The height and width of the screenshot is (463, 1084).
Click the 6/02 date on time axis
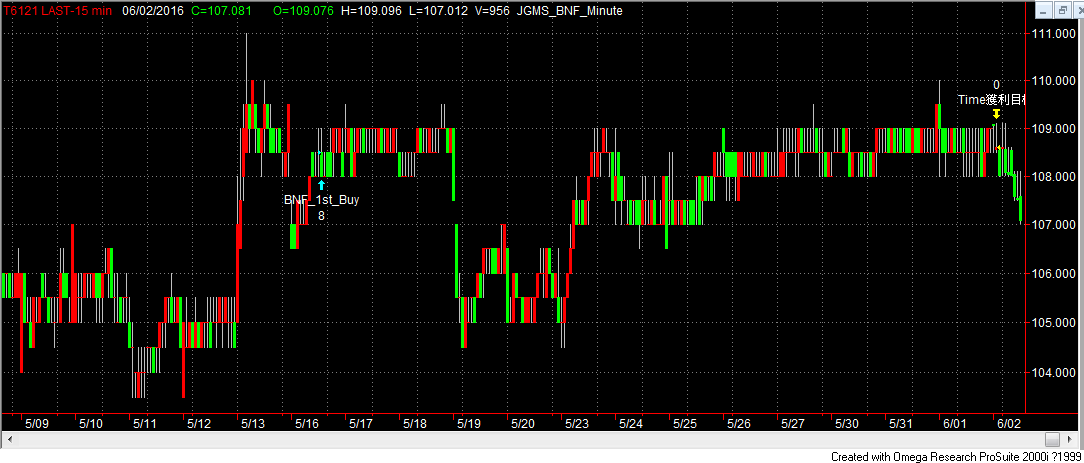1008,424
